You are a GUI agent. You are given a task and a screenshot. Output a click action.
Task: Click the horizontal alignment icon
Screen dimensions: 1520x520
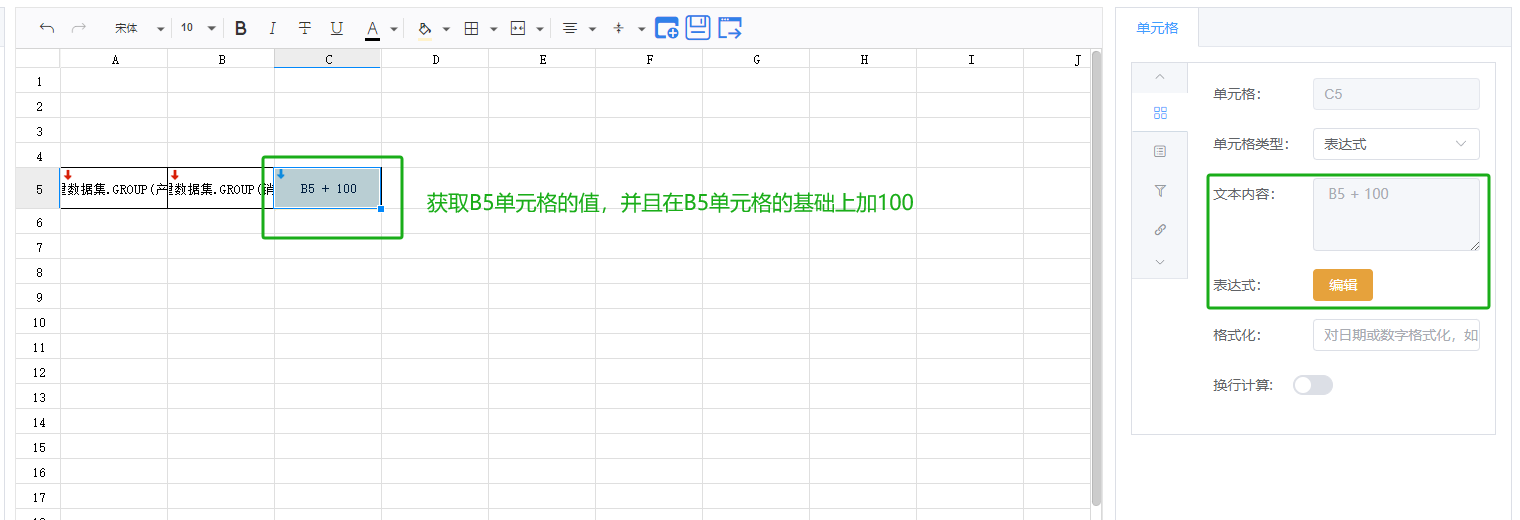[570, 28]
